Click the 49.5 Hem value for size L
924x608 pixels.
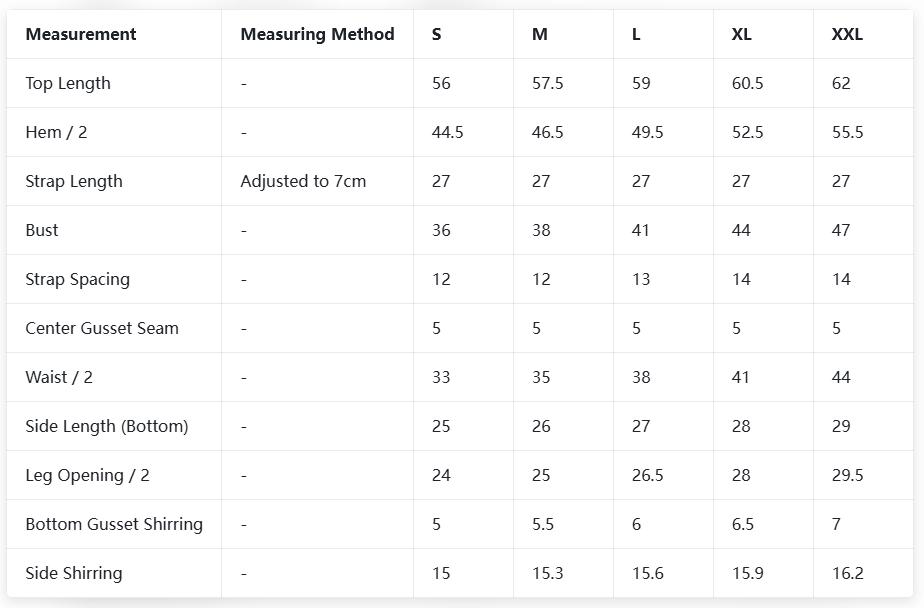(x=647, y=132)
